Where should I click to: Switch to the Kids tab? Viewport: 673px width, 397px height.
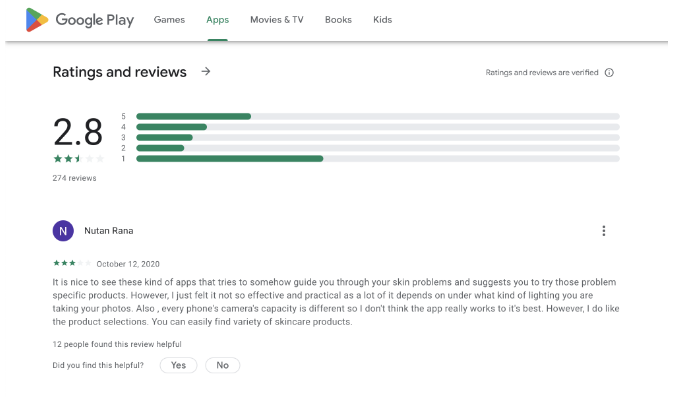[x=382, y=20]
